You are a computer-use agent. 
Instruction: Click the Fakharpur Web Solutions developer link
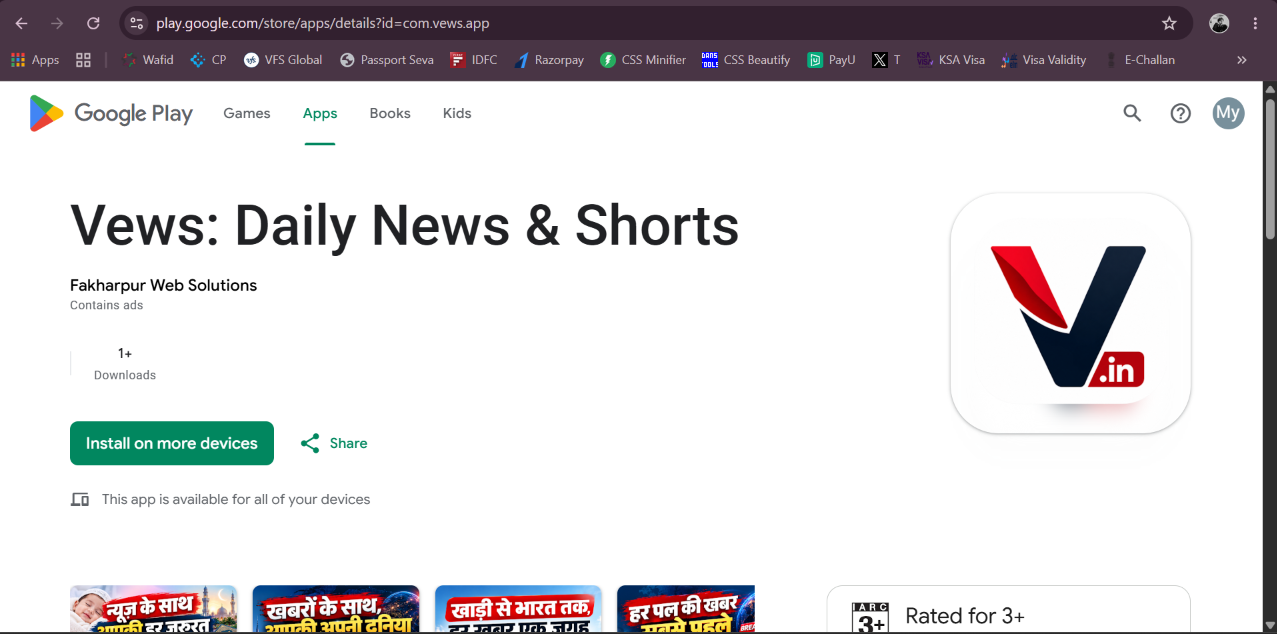tap(163, 285)
